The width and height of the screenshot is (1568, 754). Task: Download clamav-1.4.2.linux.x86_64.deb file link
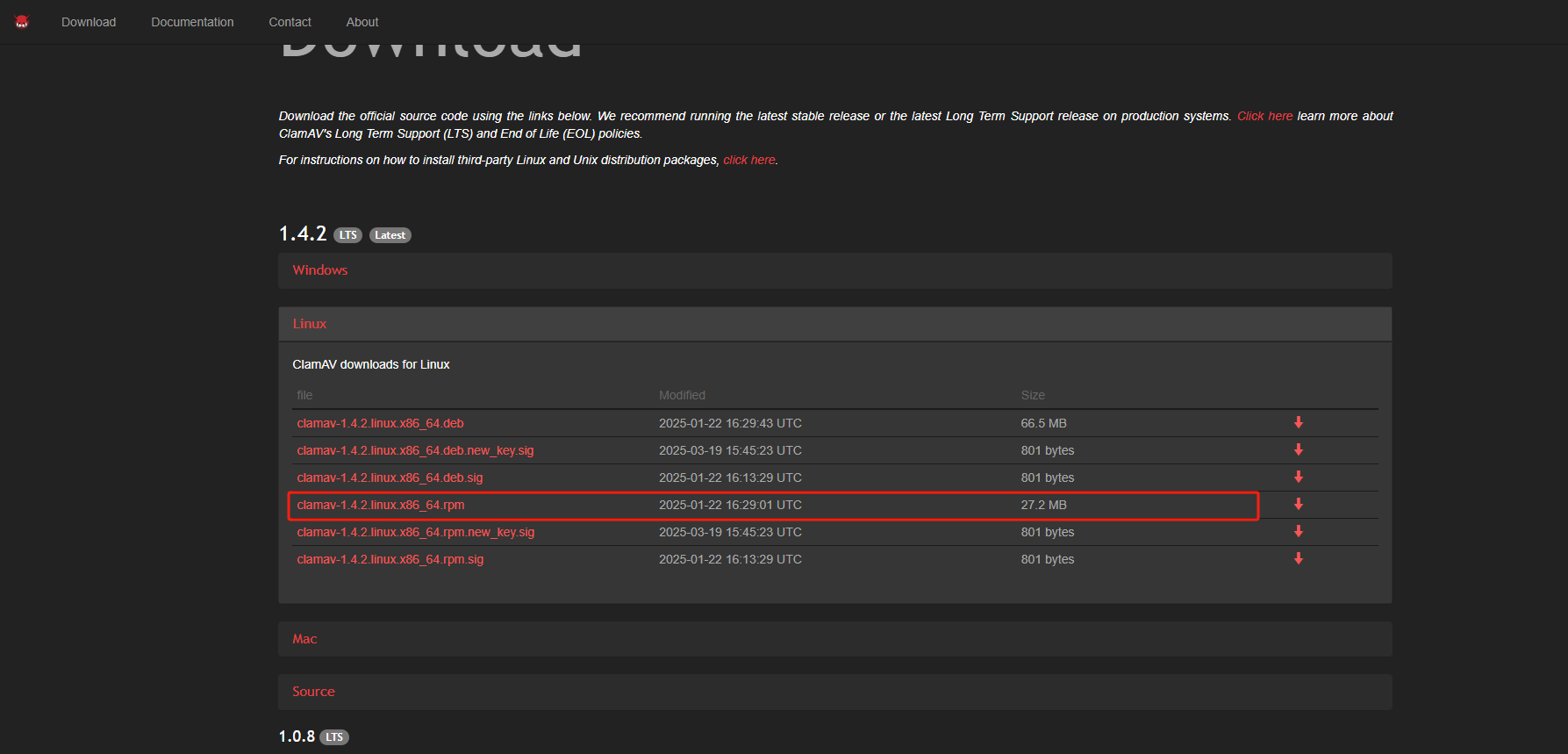coord(380,423)
